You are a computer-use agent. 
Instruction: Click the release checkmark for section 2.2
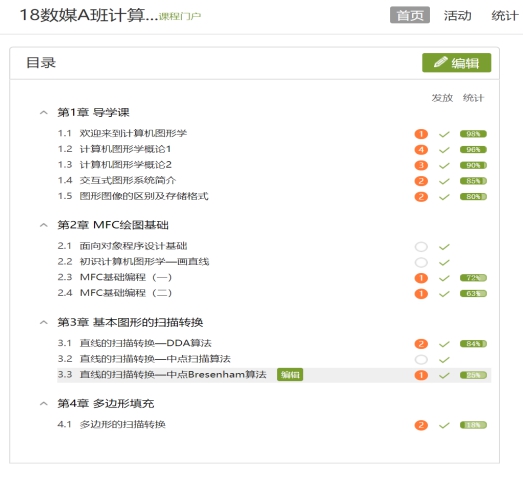pos(444,263)
